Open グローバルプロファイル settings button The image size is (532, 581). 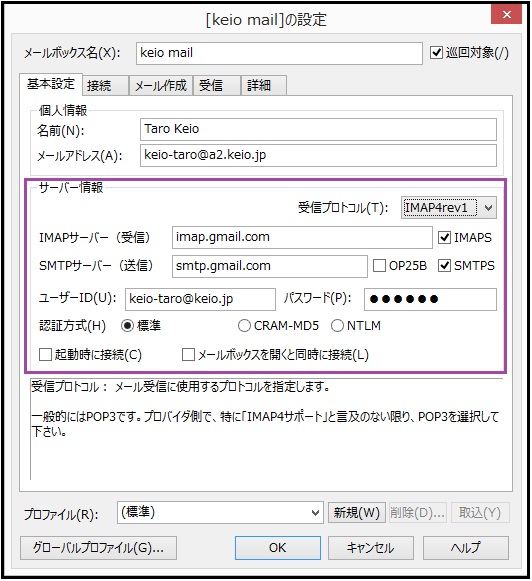(98, 548)
